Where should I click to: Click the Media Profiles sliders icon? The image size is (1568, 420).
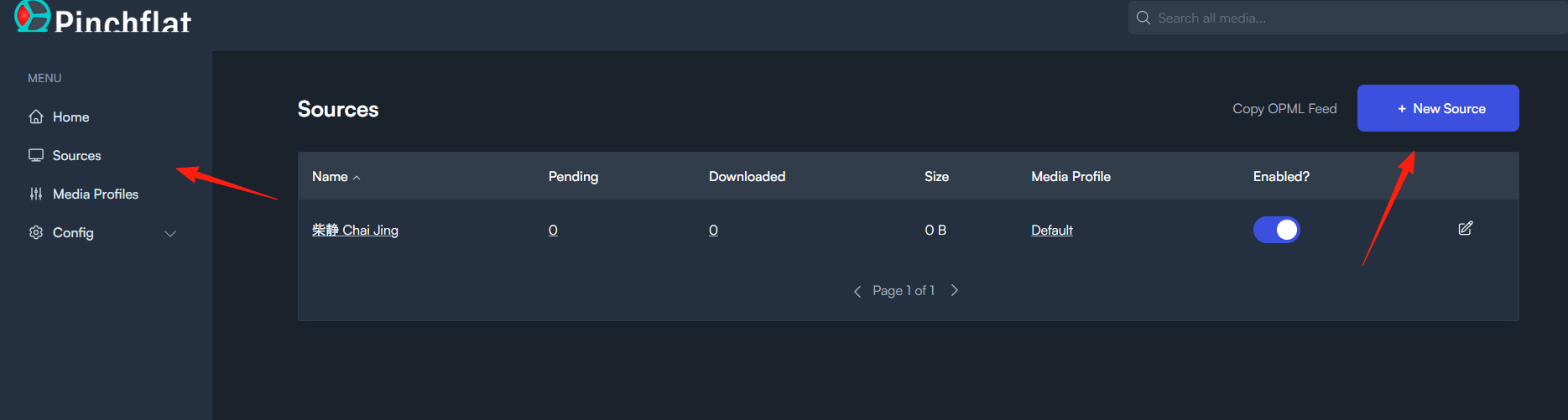pyautogui.click(x=36, y=194)
